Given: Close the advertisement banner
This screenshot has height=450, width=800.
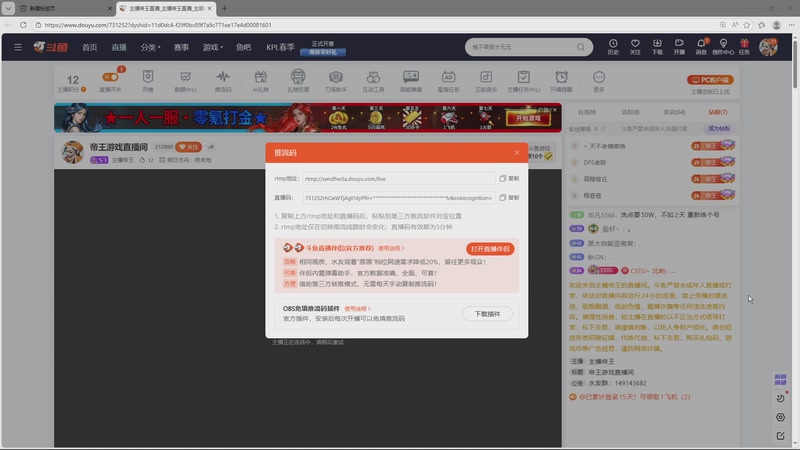Looking at the screenshot, I should (x=555, y=110).
